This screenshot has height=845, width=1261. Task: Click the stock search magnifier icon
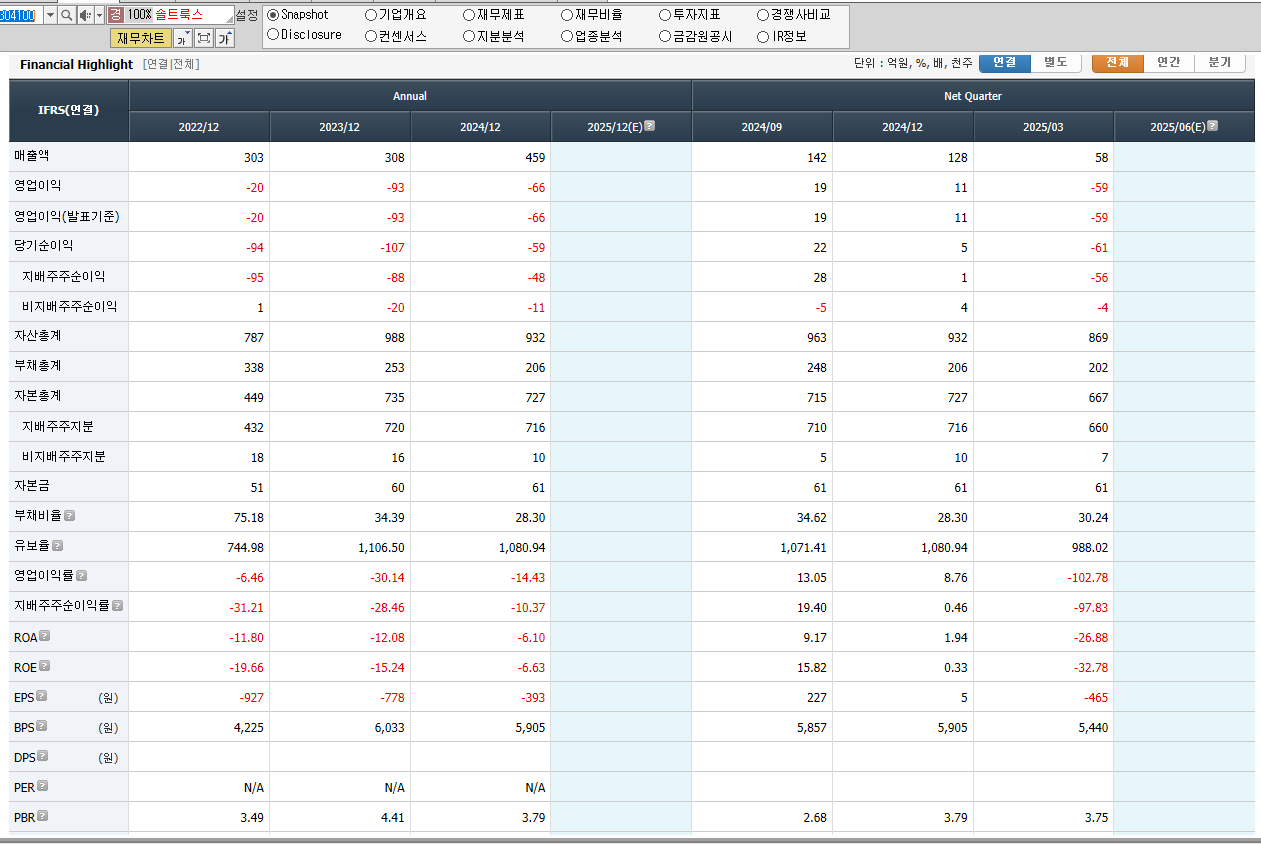coord(67,15)
